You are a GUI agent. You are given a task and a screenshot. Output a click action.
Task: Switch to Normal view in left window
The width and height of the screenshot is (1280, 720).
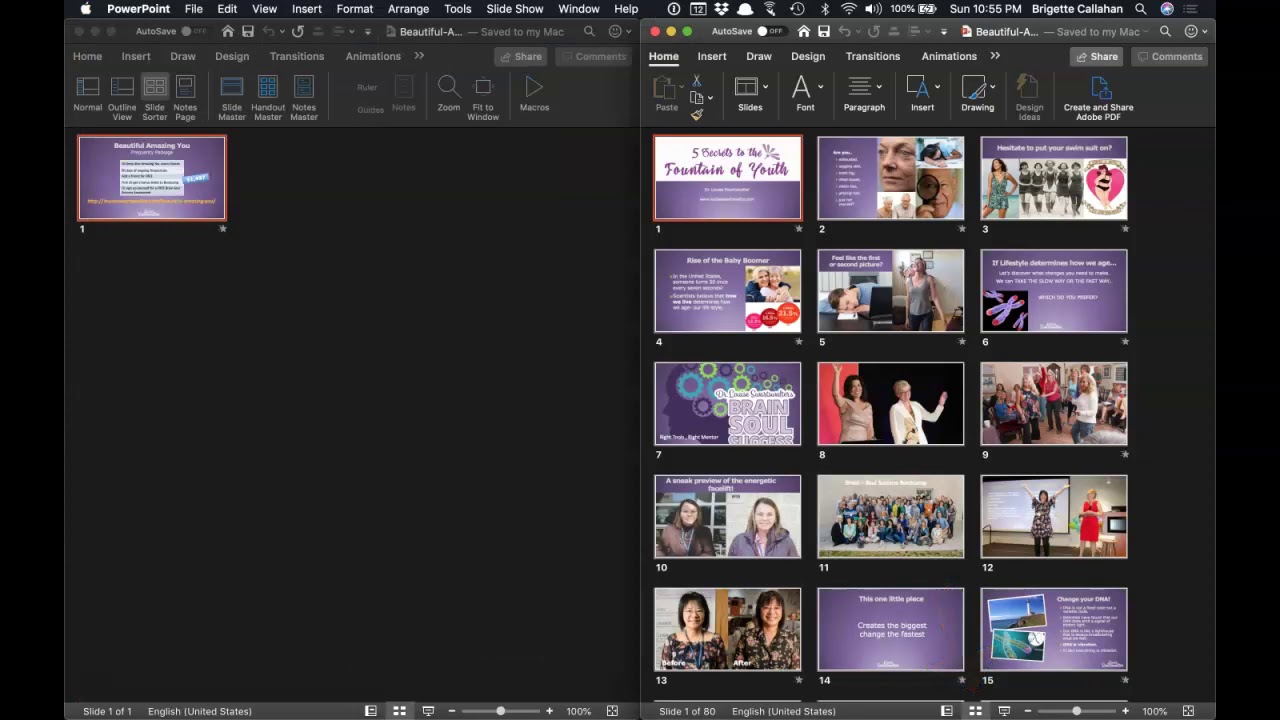(x=87, y=97)
